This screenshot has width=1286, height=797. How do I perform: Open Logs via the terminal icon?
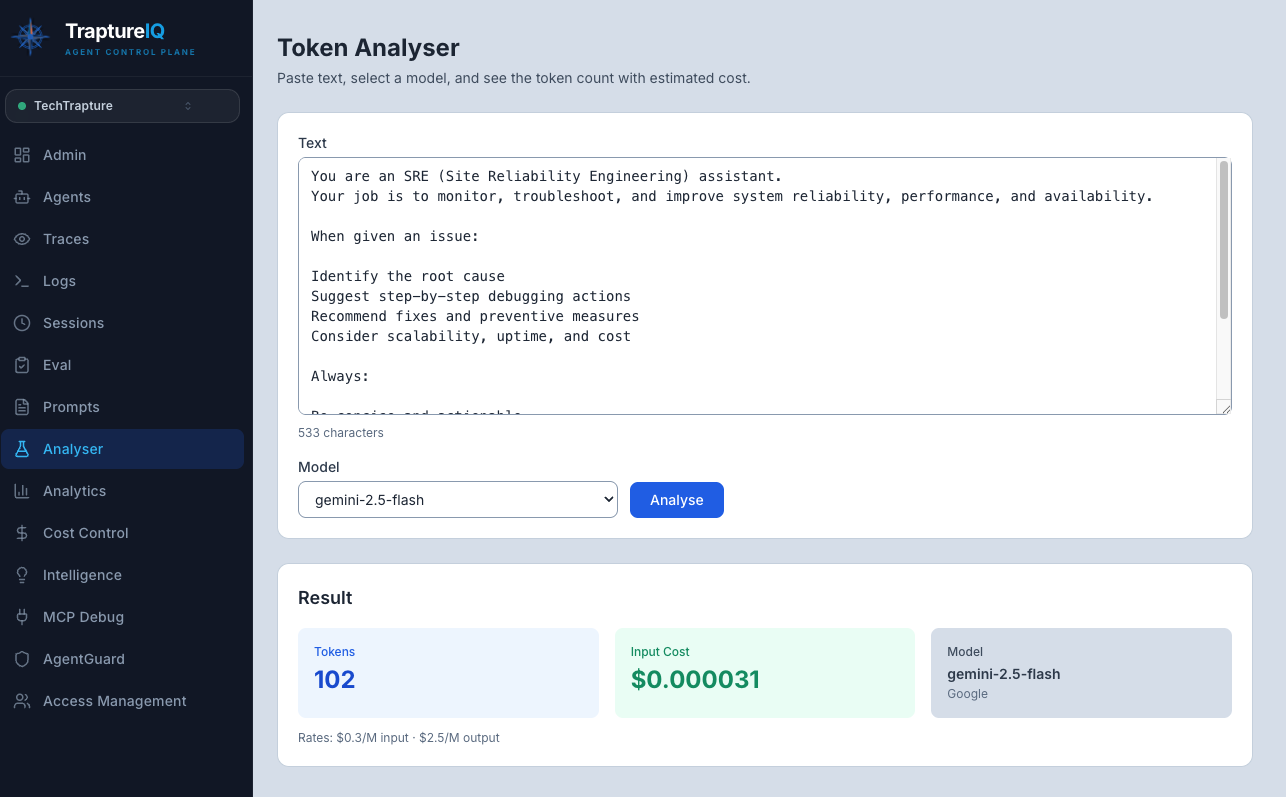click(x=21, y=281)
